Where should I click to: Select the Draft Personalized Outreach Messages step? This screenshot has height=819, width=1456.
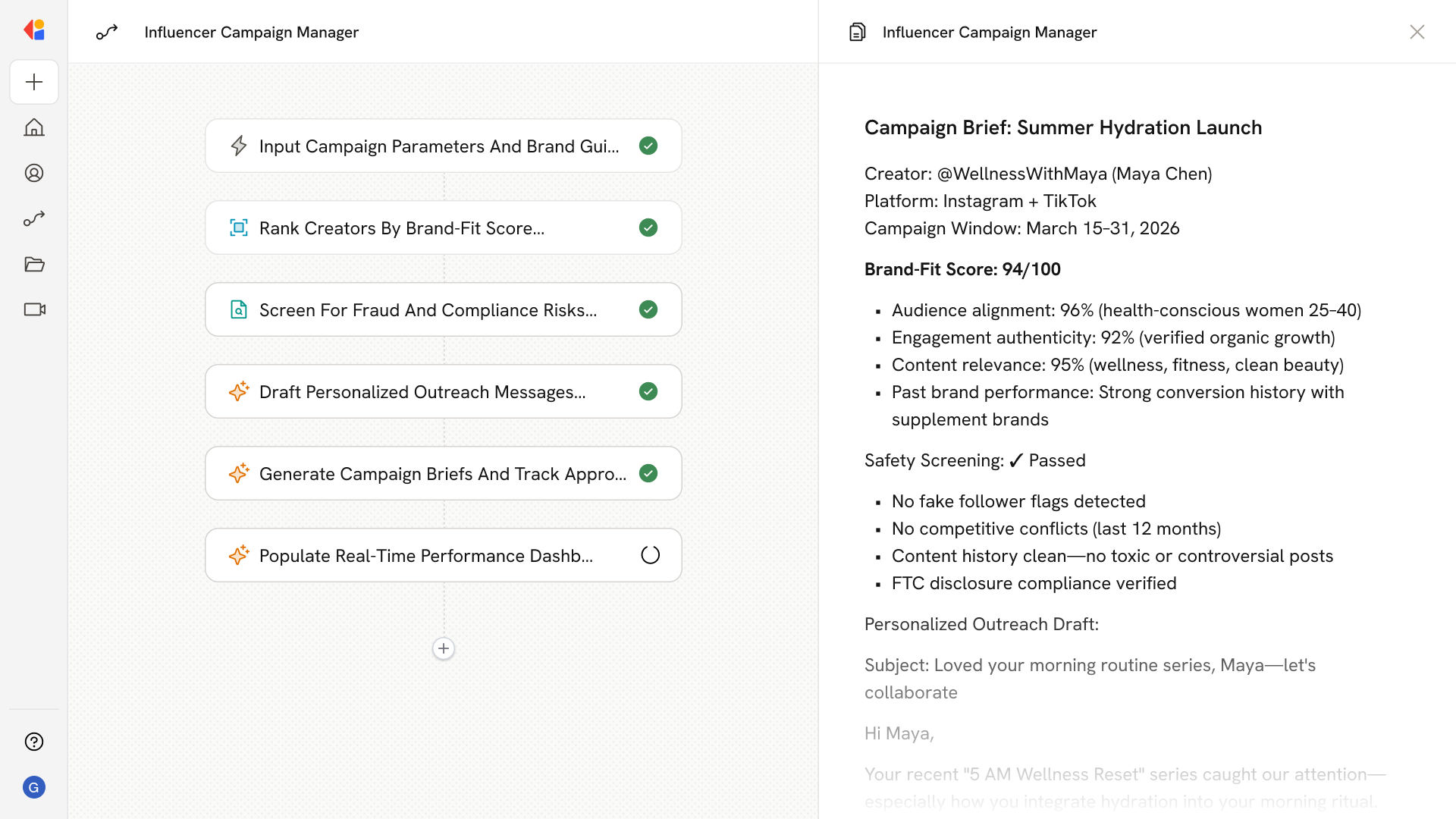pyautogui.click(x=422, y=392)
